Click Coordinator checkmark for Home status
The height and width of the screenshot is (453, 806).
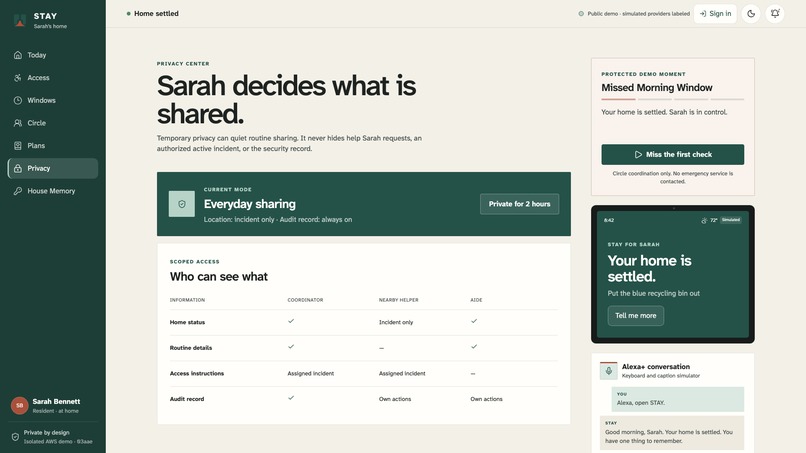pos(291,321)
